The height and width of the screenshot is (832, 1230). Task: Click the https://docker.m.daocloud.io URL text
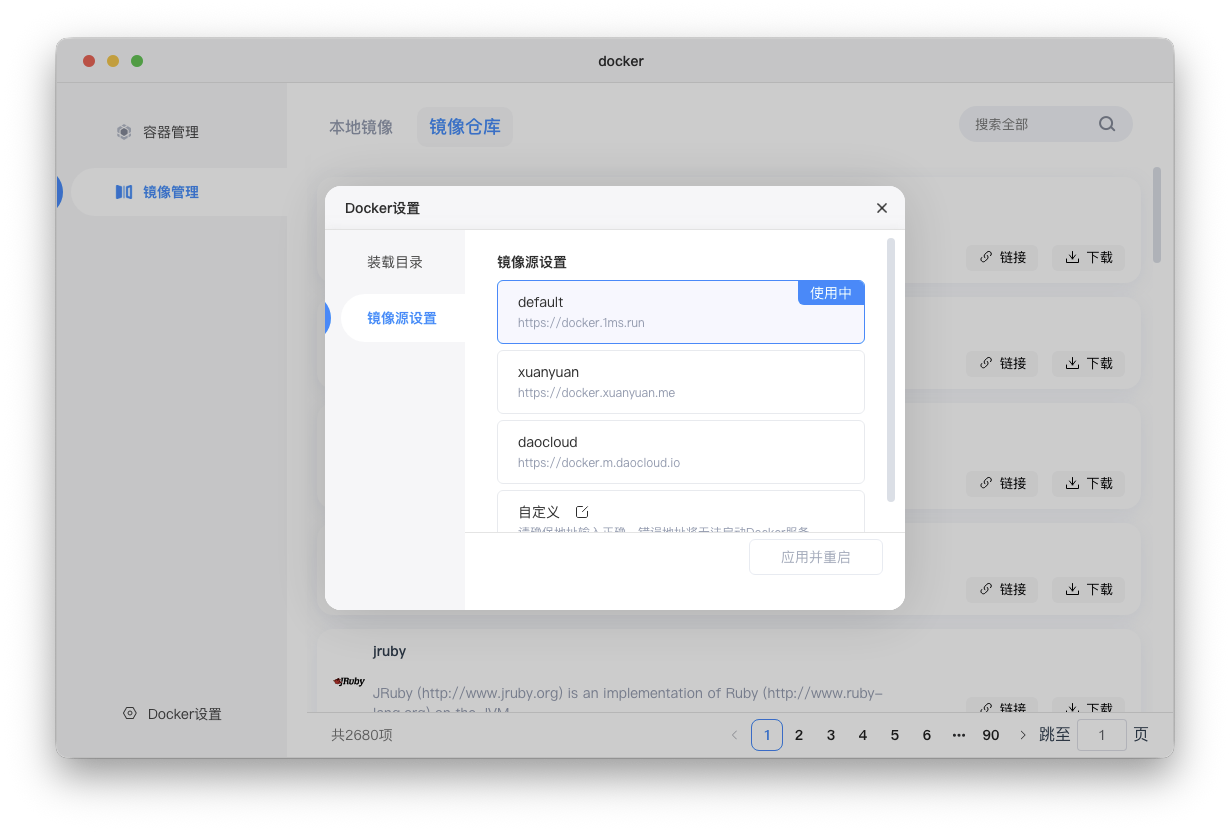[x=599, y=463]
